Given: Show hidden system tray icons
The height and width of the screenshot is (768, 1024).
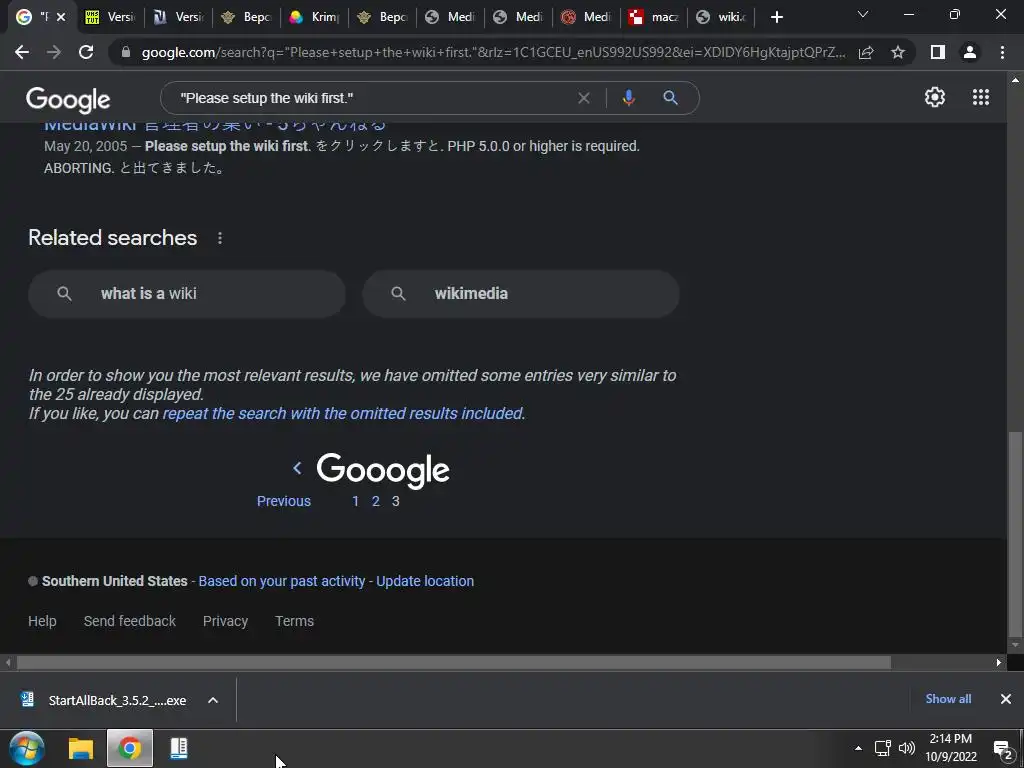Looking at the screenshot, I should click(x=858, y=748).
